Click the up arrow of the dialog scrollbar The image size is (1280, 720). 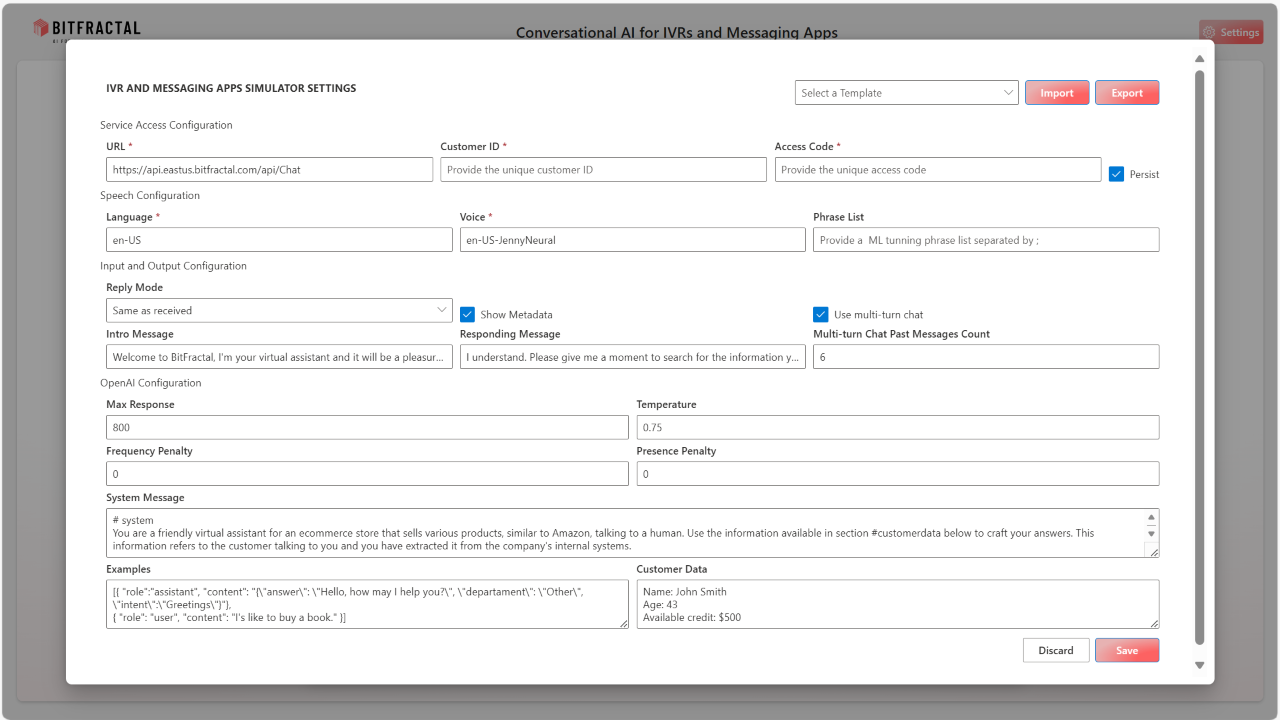1200,59
